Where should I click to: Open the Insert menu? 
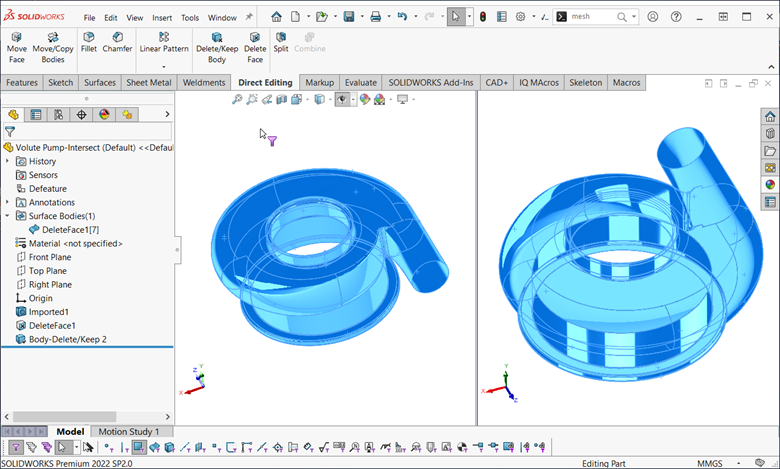[162, 18]
